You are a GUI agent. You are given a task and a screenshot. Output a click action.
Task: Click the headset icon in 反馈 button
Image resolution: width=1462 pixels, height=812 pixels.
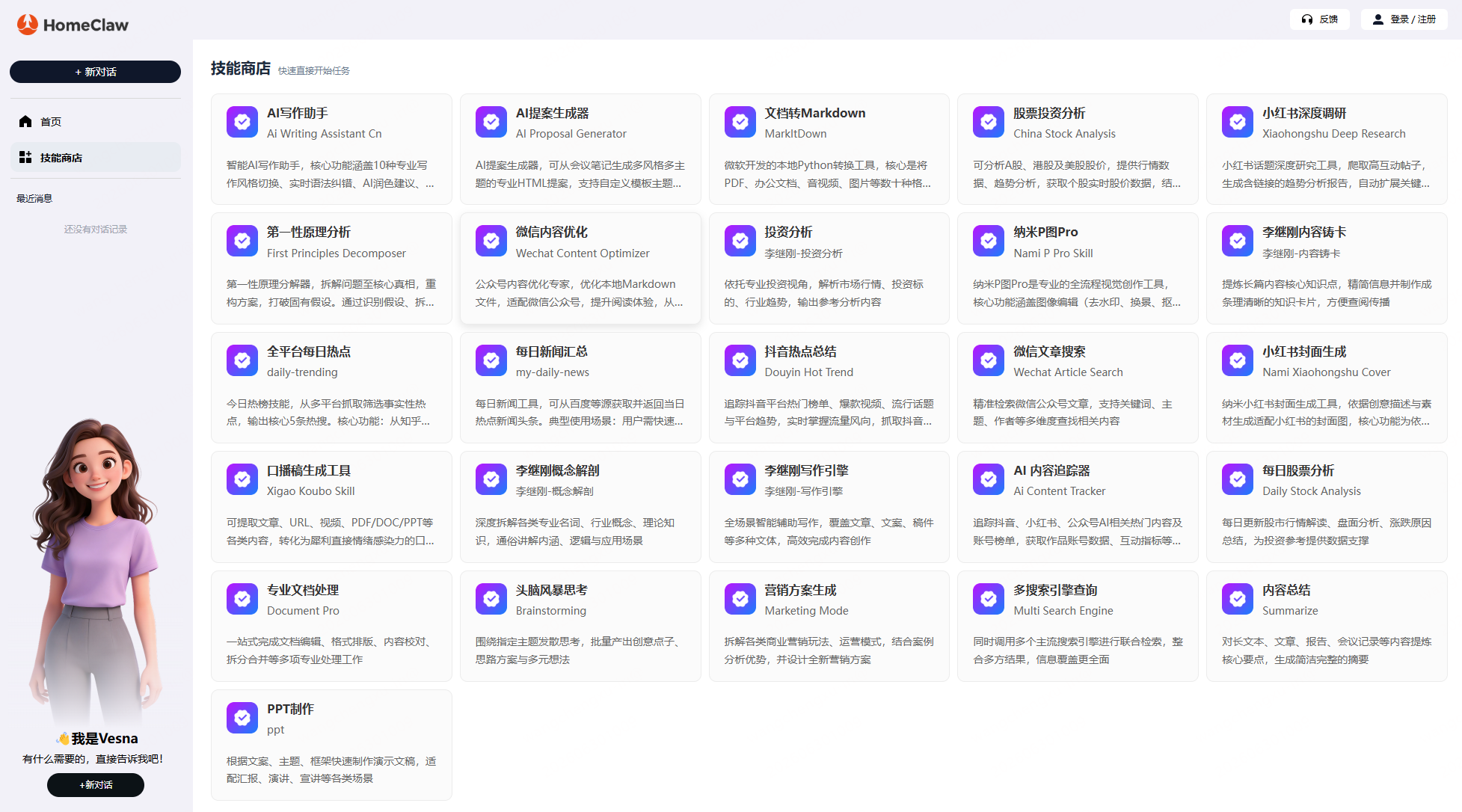pyautogui.click(x=1307, y=19)
